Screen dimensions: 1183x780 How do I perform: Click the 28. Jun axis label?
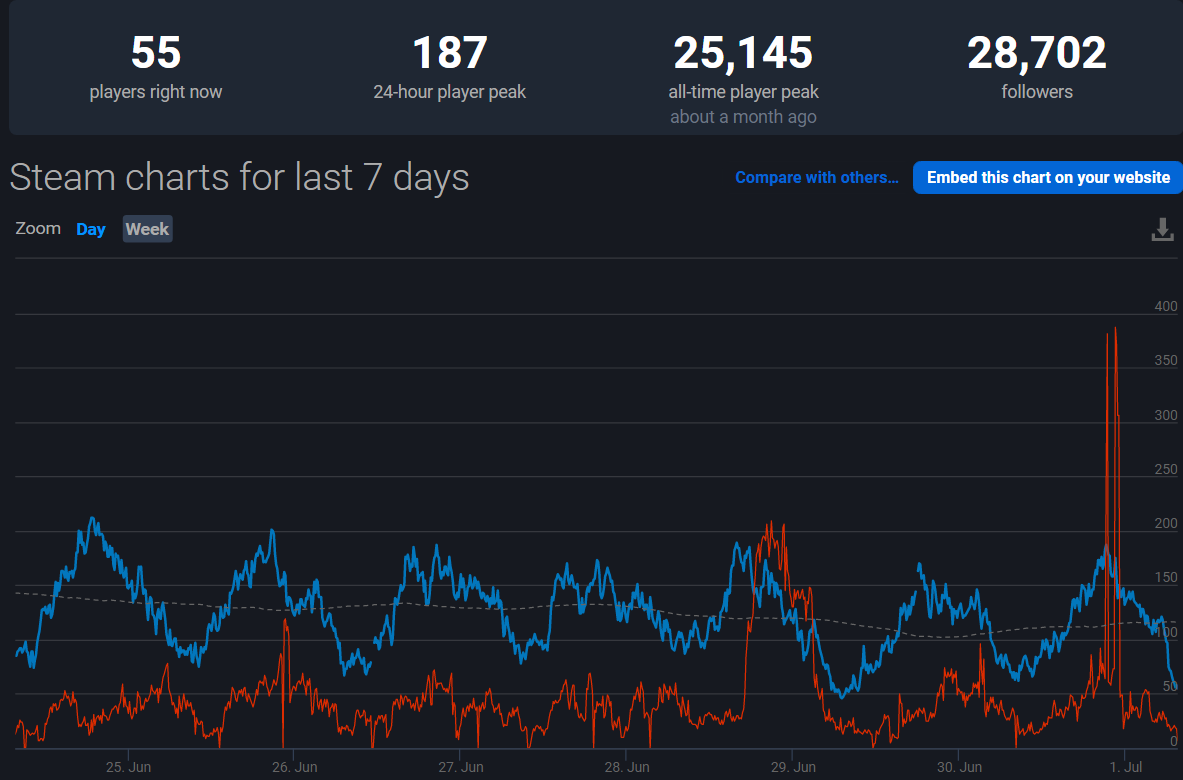coord(626,767)
